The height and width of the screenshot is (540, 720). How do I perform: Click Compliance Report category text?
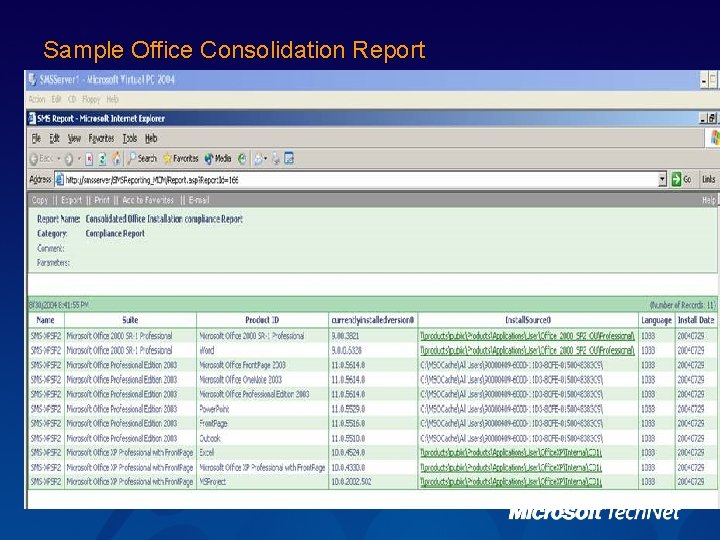tap(115, 234)
